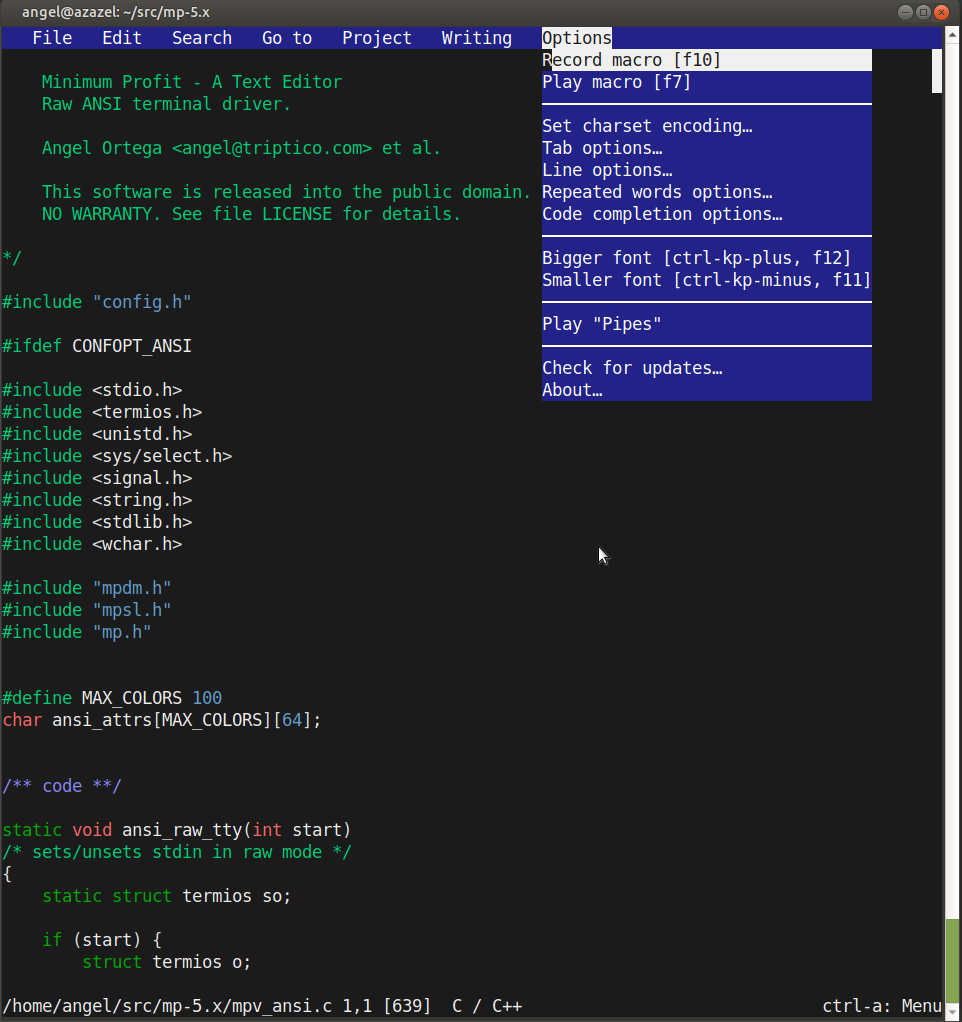Open the Go to menu
Image resolution: width=962 pixels, height=1022 pixels.
[287, 38]
